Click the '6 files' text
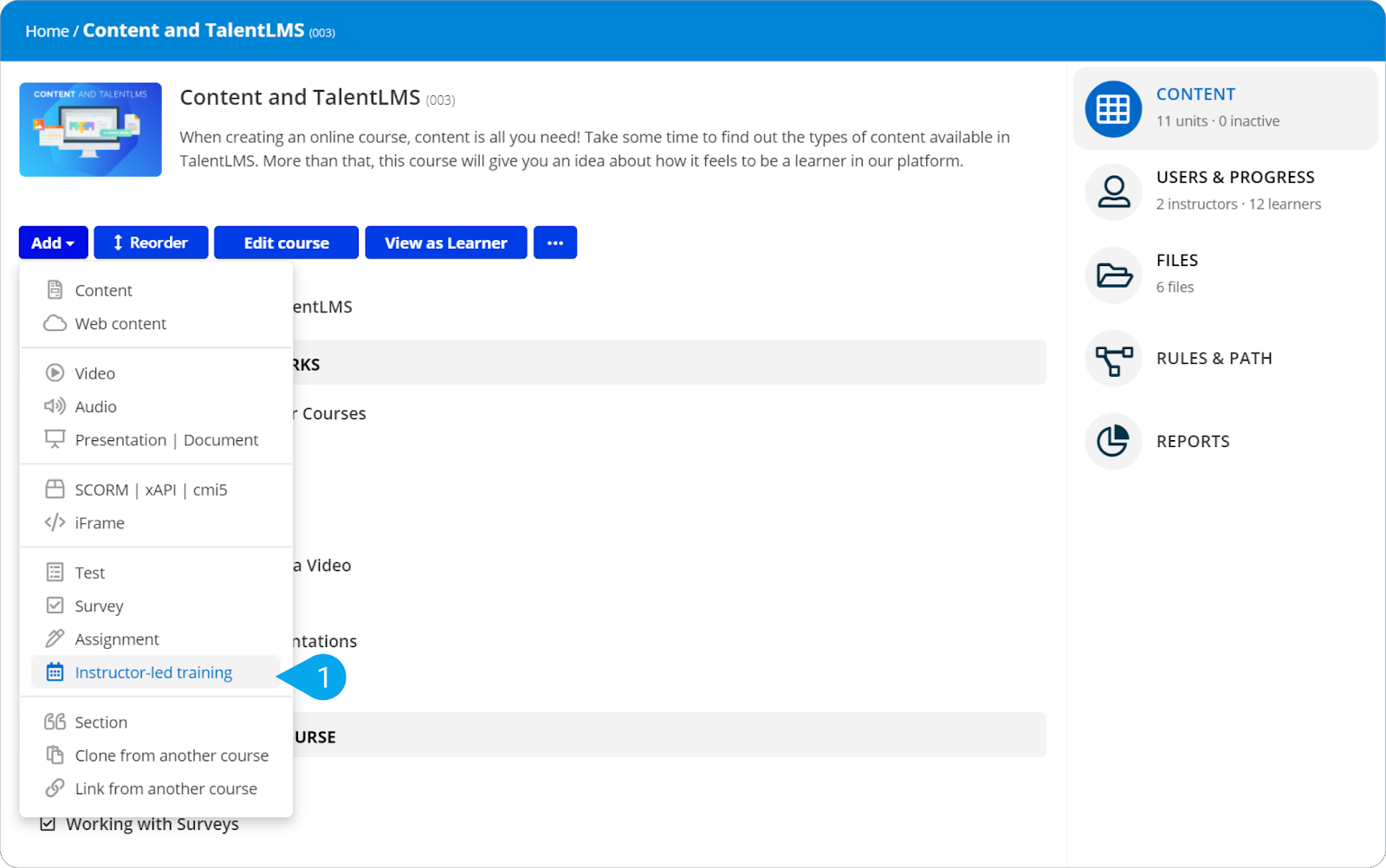This screenshot has width=1386, height=868. coord(1175,288)
